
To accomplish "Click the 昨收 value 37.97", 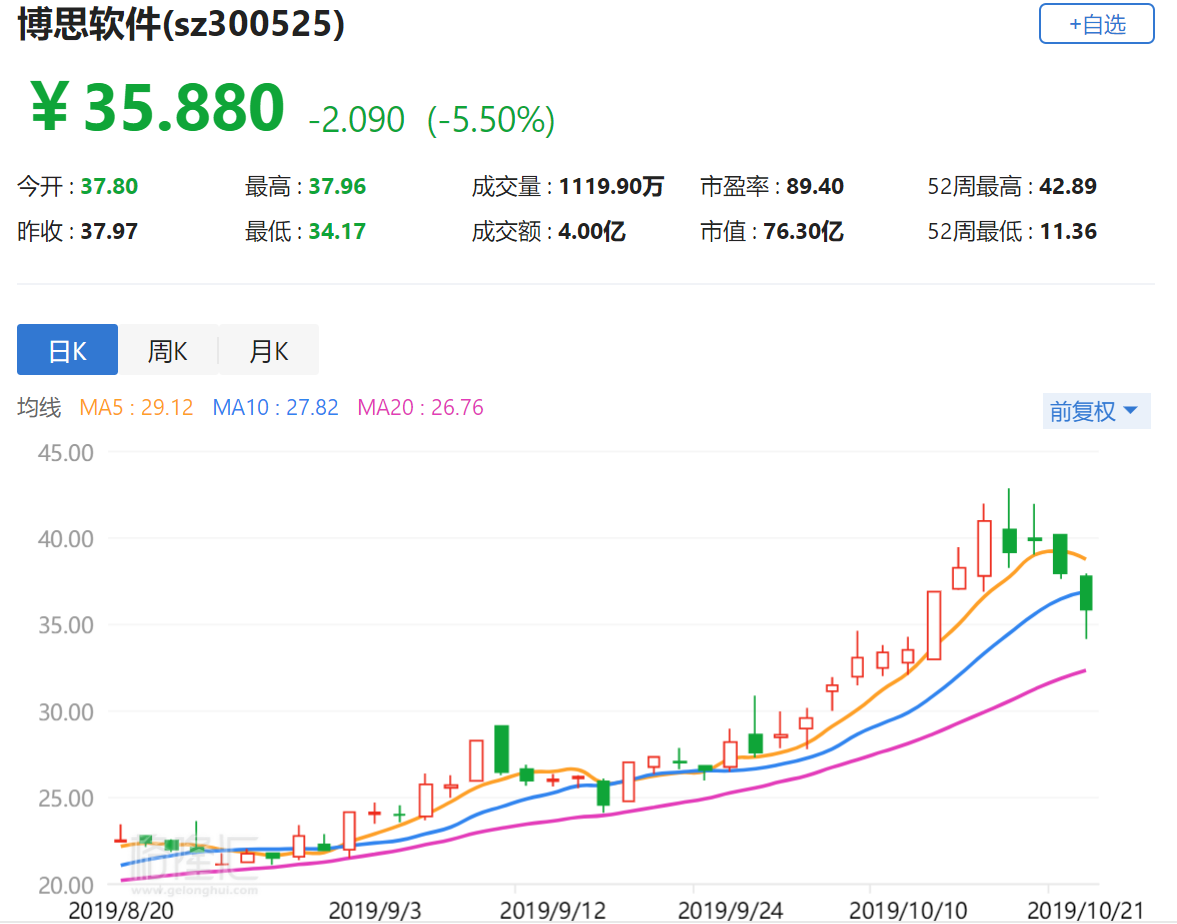I will [x=110, y=231].
